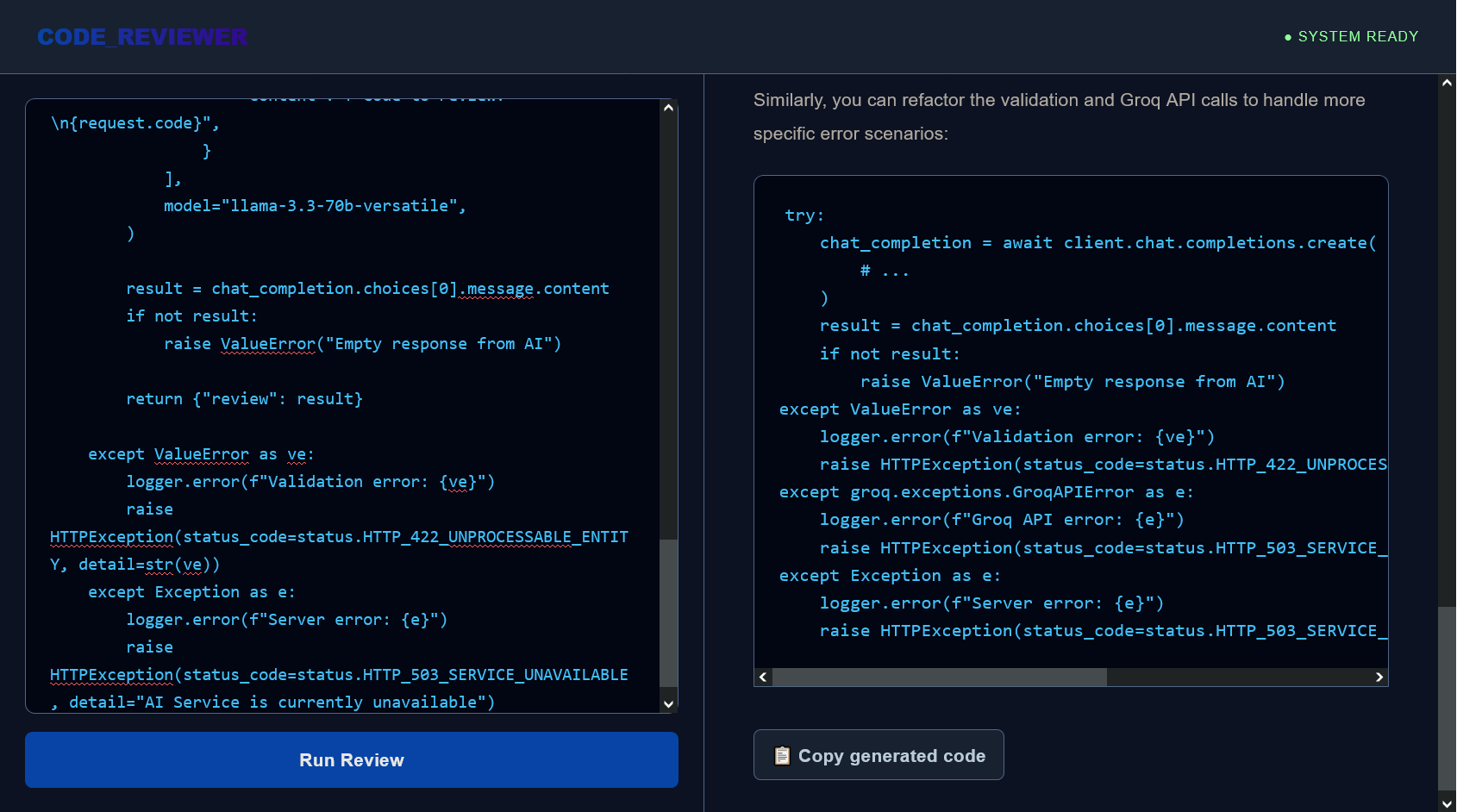The image size is (1457, 812).
Task: Click the CODE_REVIEWER logo
Action: [x=141, y=36]
